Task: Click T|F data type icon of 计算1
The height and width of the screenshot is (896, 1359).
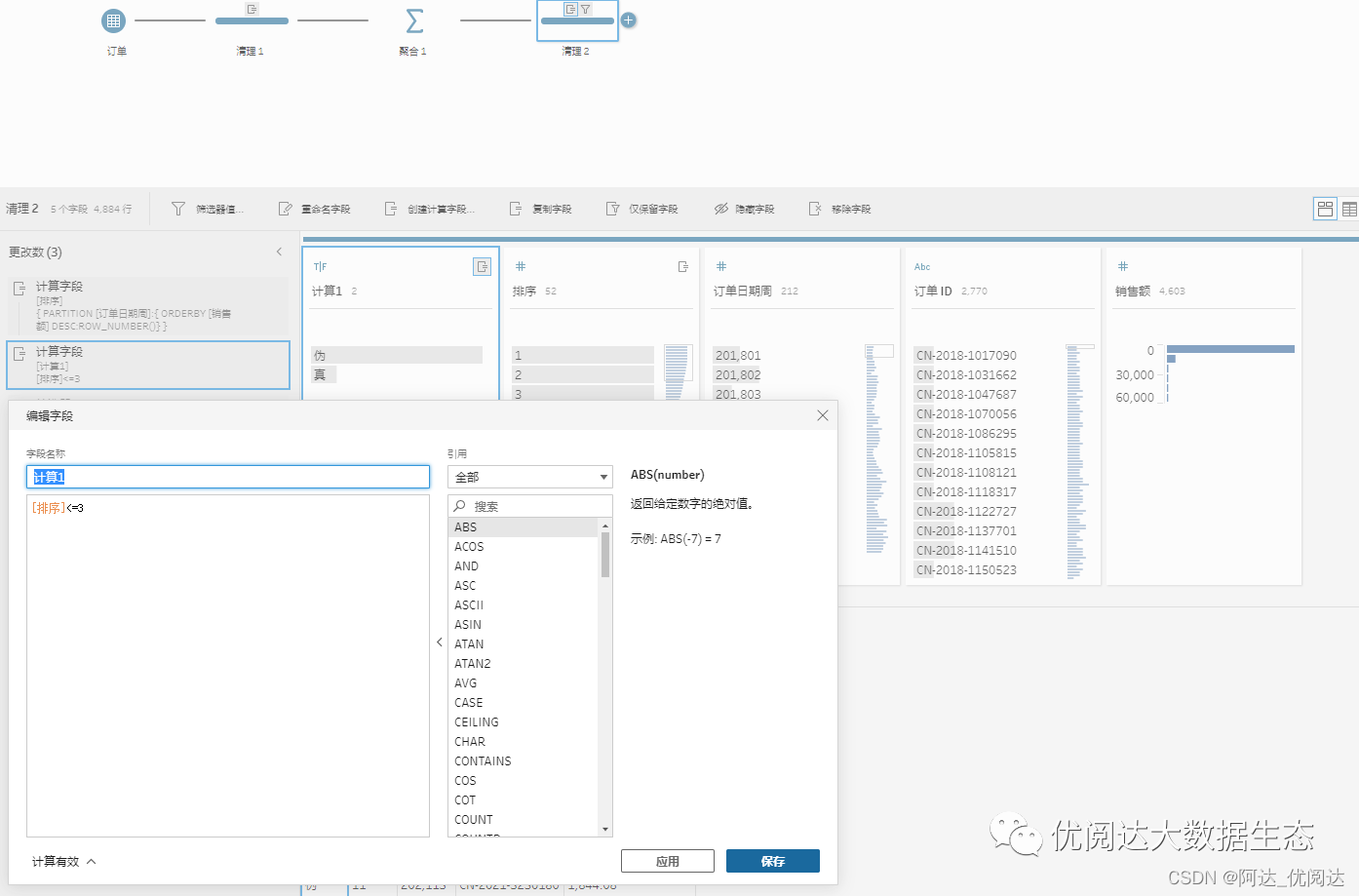Action: [x=320, y=266]
